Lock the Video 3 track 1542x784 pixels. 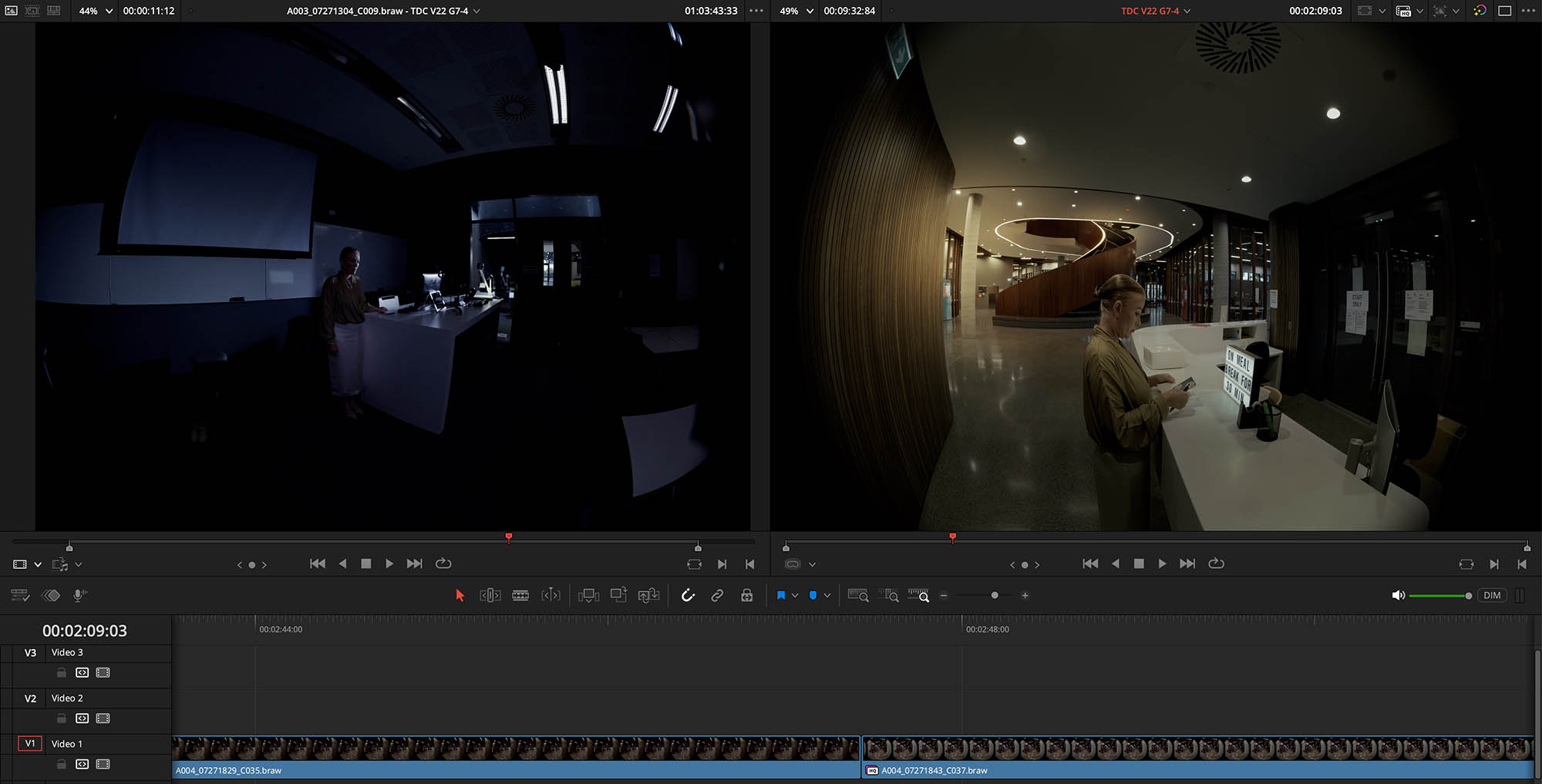coord(62,673)
